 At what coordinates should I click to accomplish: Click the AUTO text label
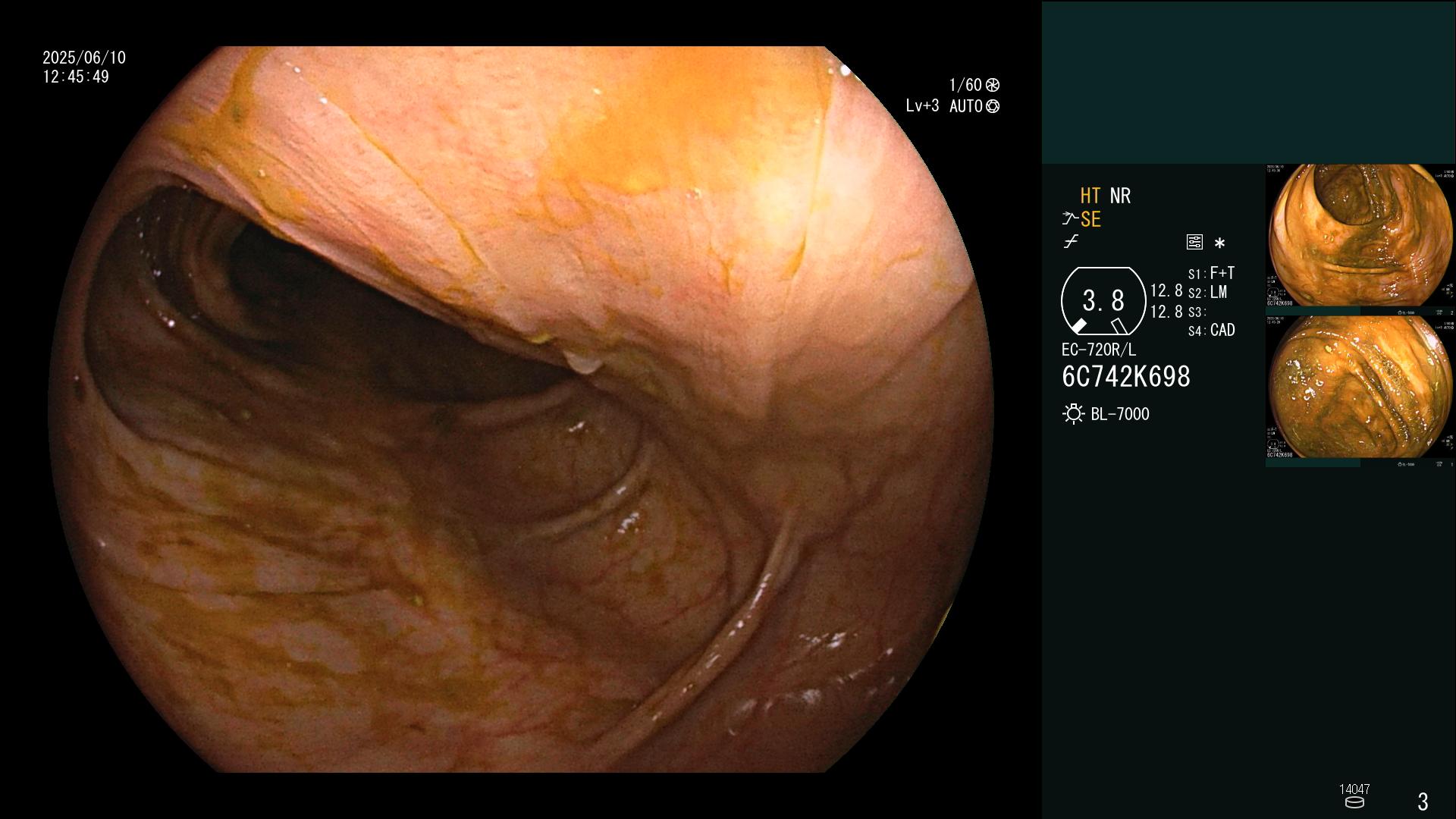(x=966, y=106)
